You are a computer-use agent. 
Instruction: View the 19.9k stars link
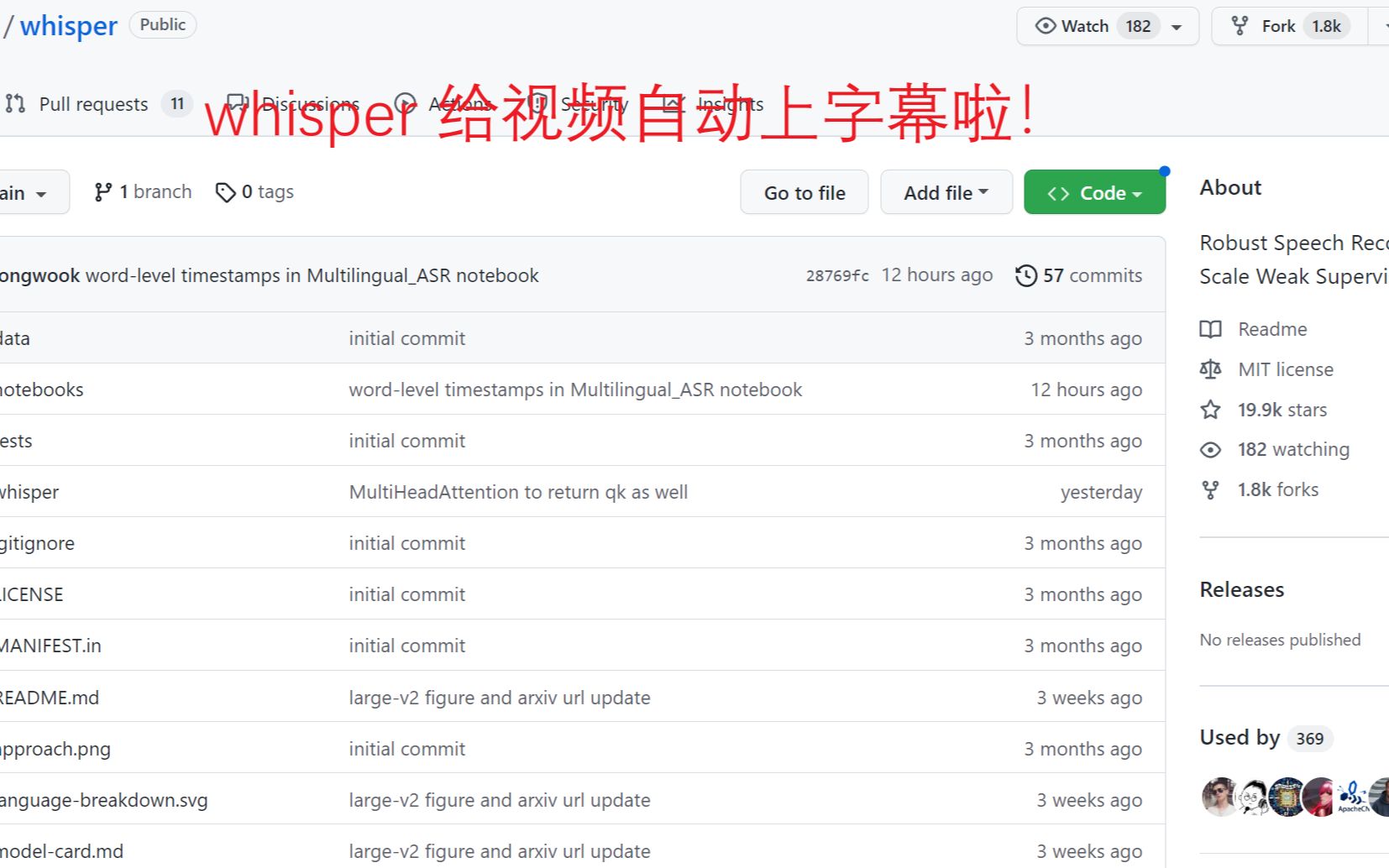(1282, 410)
